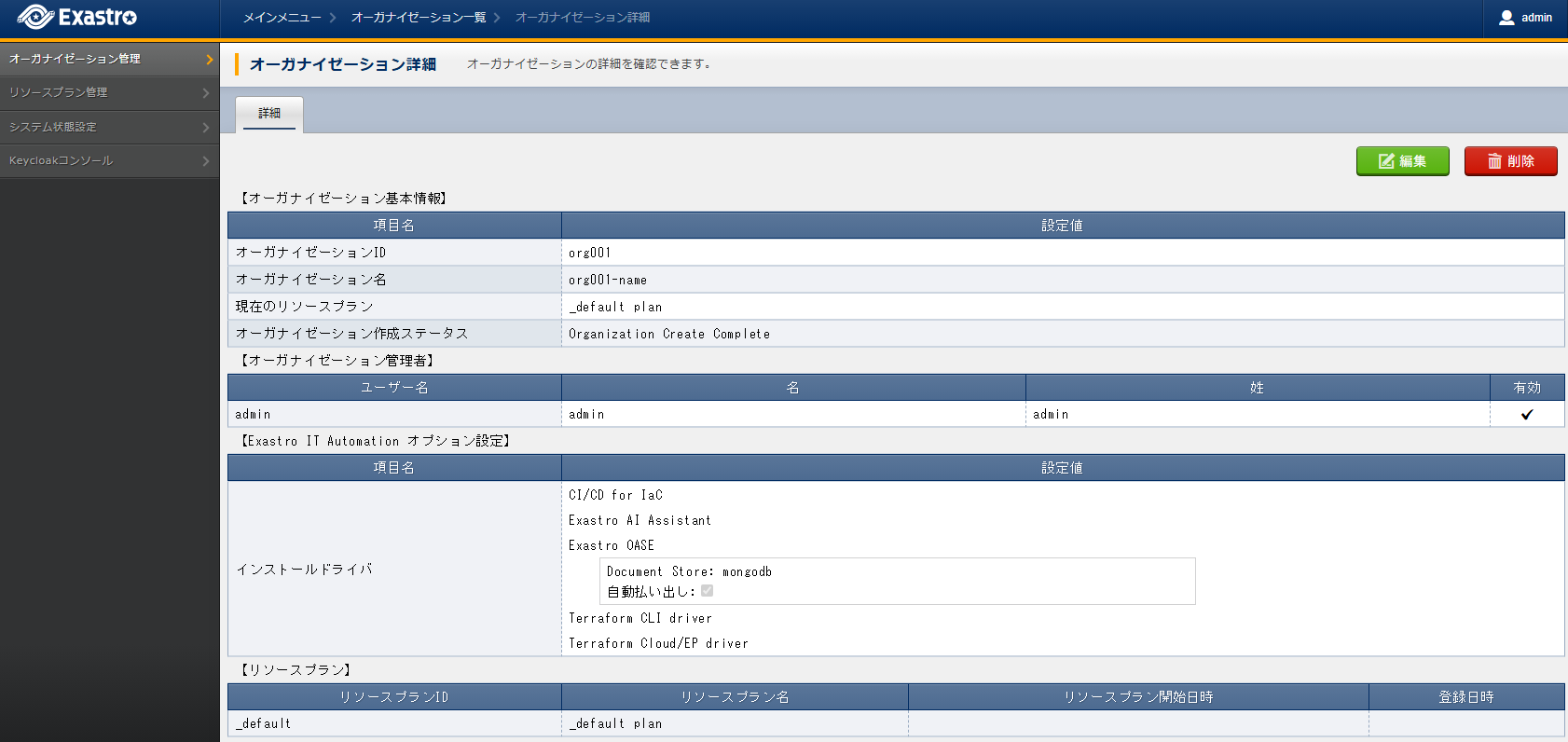Go to メインメニュー breadcrumb
The height and width of the screenshot is (742, 1568).
pyautogui.click(x=282, y=18)
